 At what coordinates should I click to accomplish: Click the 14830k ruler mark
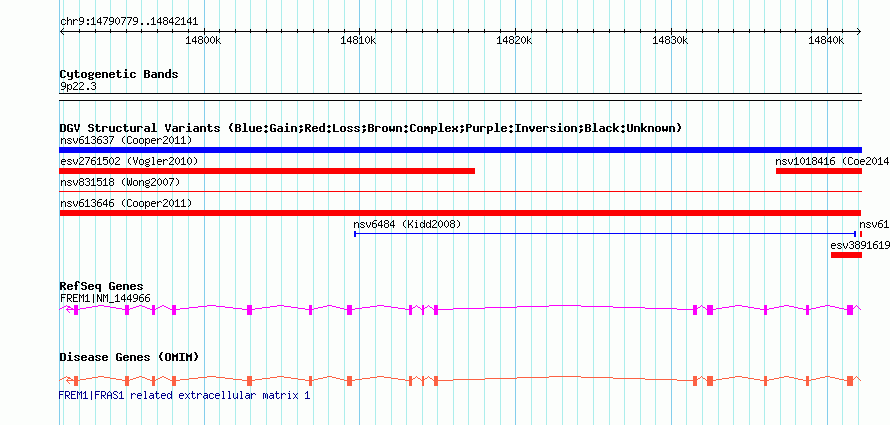(670, 40)
